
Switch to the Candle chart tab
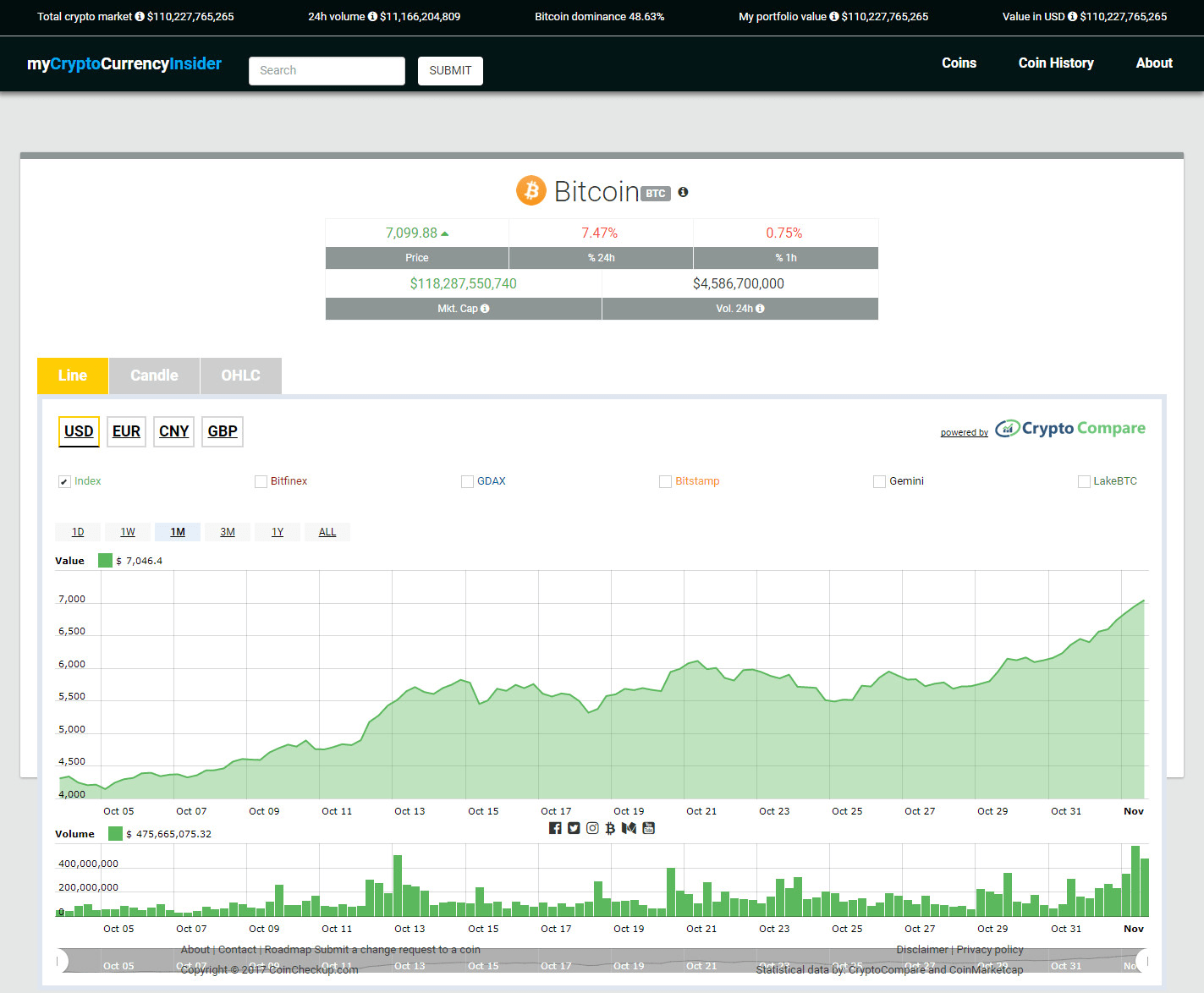point(154,376)
